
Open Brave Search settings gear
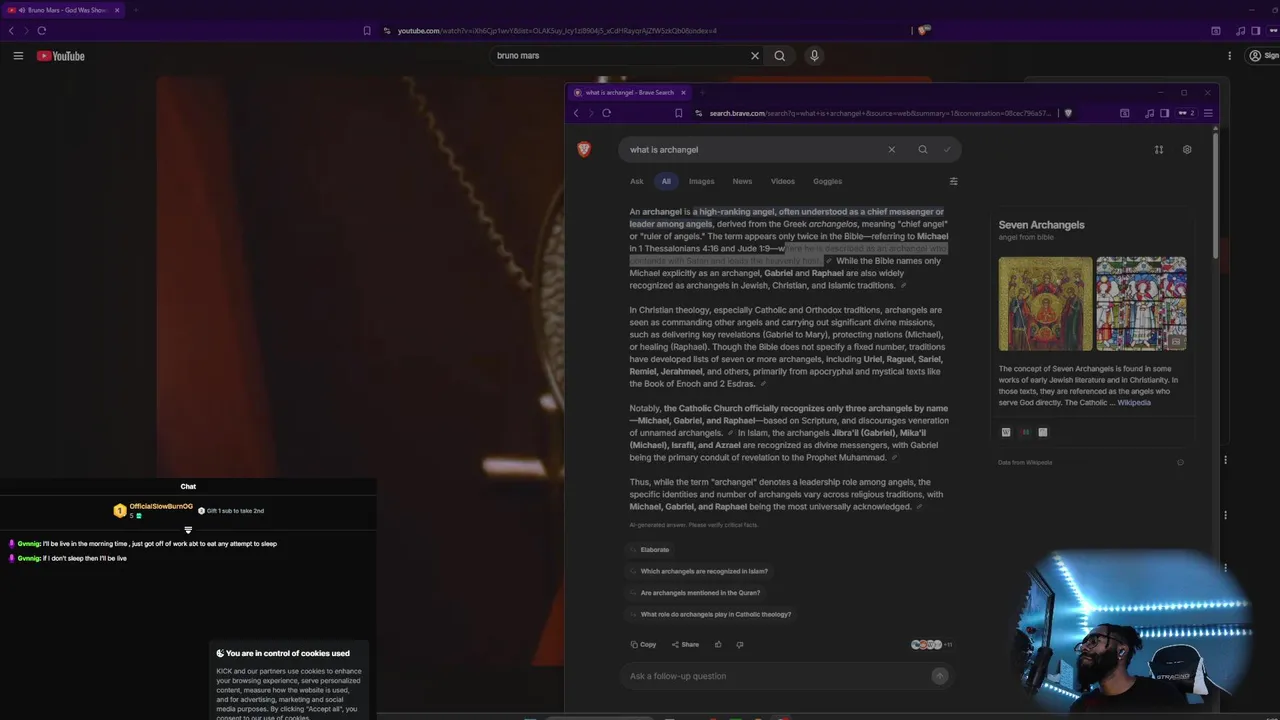pyautogui.click(x=1187, y=150)
